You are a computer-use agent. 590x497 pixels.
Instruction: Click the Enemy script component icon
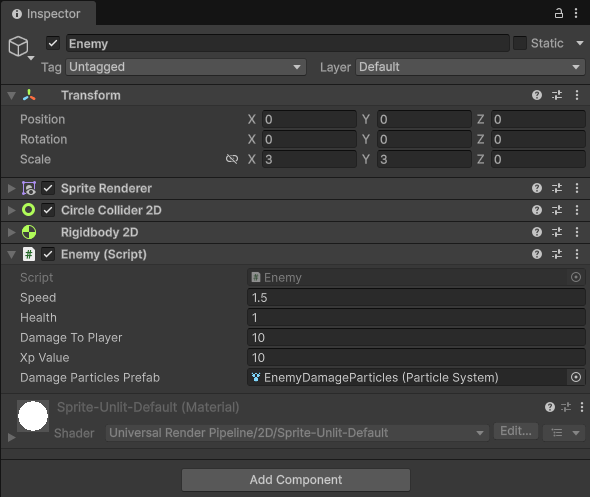(29, 254)
